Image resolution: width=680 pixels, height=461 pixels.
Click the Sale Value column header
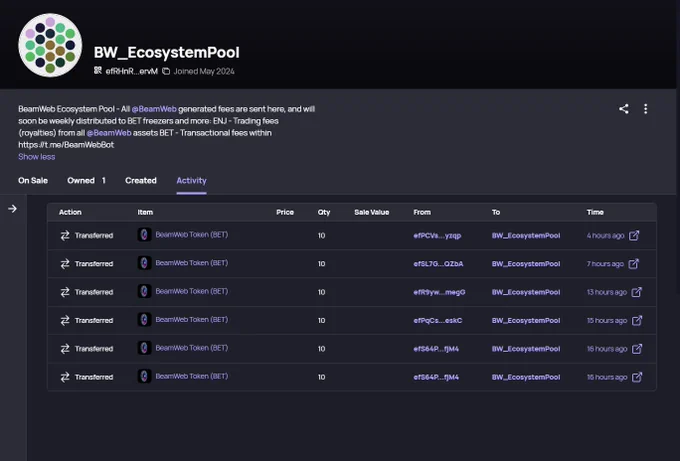coord(372,212)
